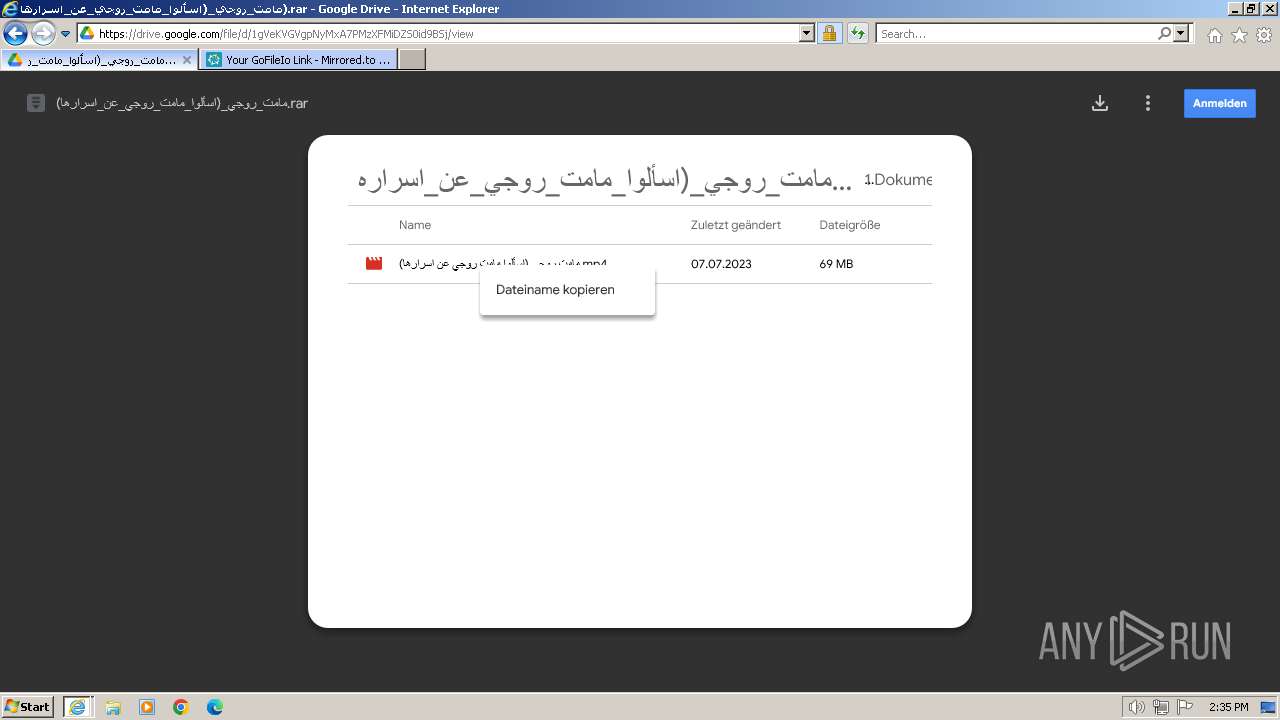Click the search magnifier icon

(1164, 34)
